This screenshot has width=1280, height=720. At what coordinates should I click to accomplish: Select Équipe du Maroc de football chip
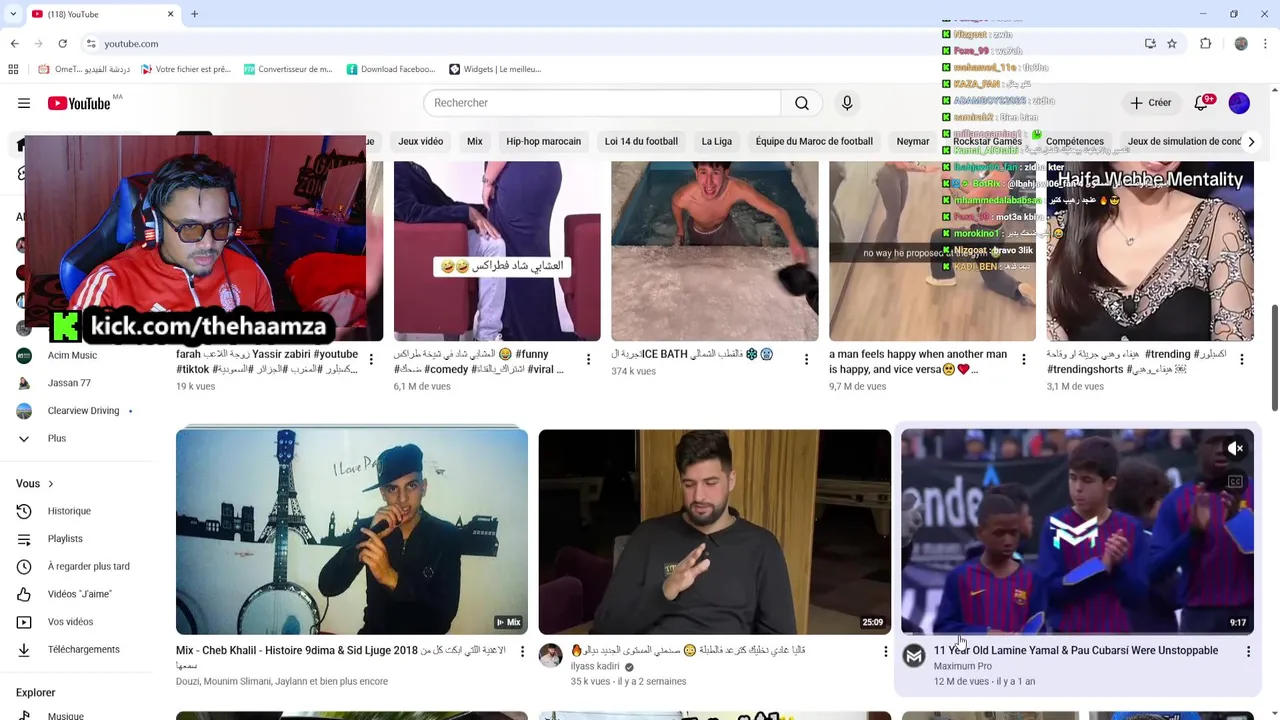pyautogui.click(x=814, y=142)
